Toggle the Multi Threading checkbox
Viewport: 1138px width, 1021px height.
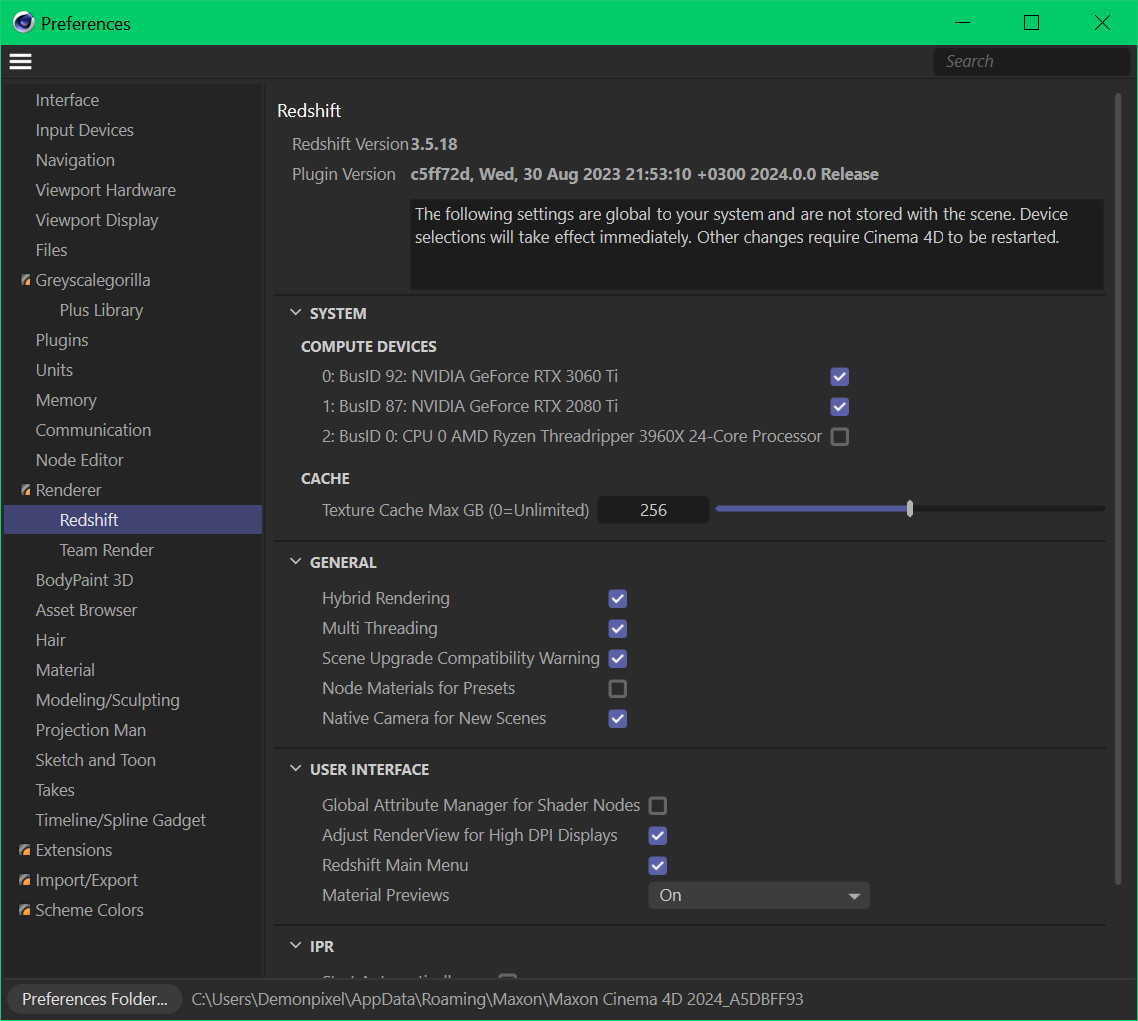(x=618, y=628)
